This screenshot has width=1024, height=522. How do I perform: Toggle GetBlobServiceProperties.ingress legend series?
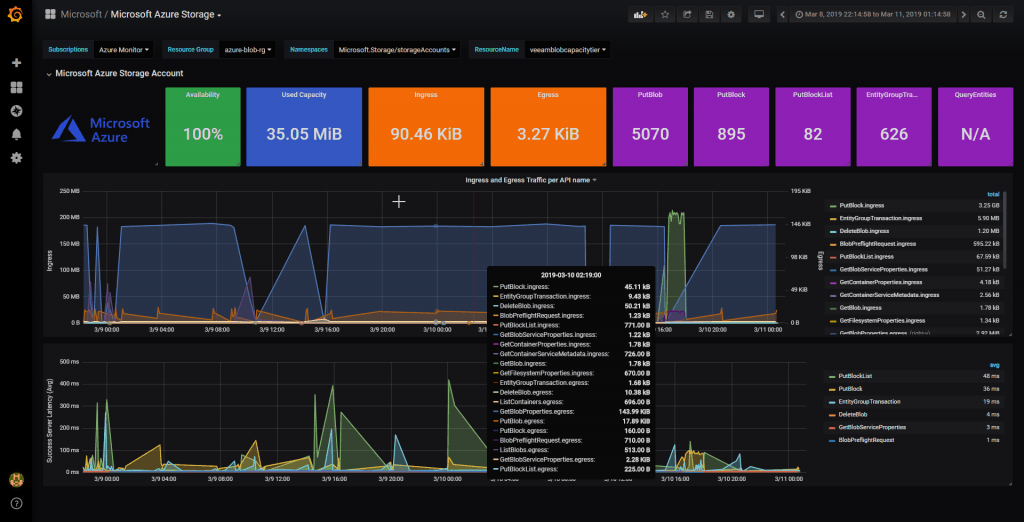click(883, 269)
